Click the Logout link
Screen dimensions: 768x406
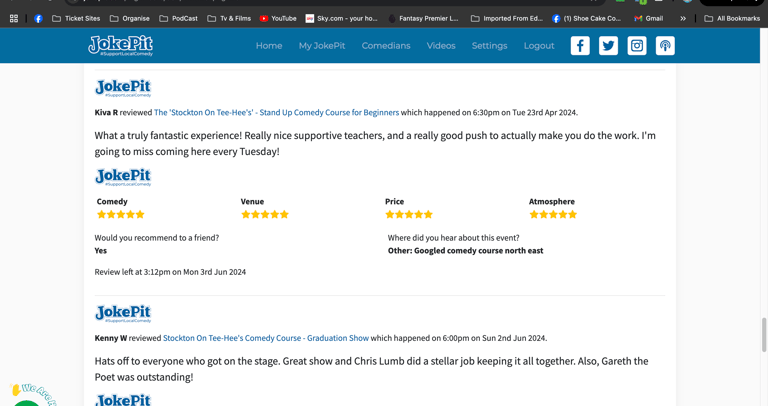(539, 46)
